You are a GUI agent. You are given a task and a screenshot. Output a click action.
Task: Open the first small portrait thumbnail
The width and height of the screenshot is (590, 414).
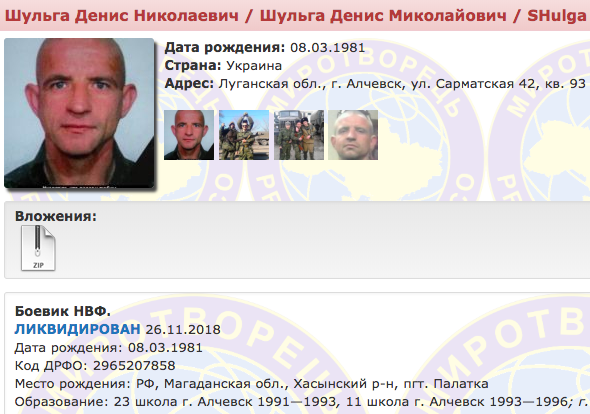(x=189, y=135)
